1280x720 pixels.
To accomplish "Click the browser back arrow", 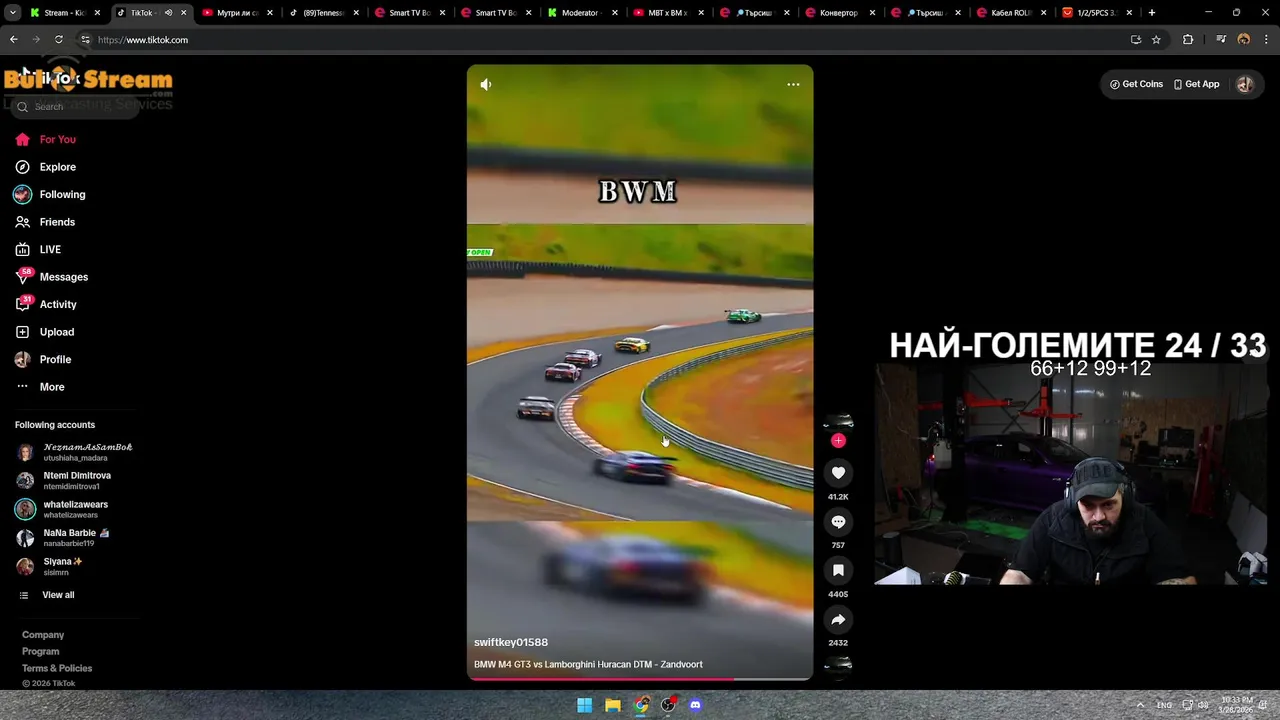I will click(14, 40).
